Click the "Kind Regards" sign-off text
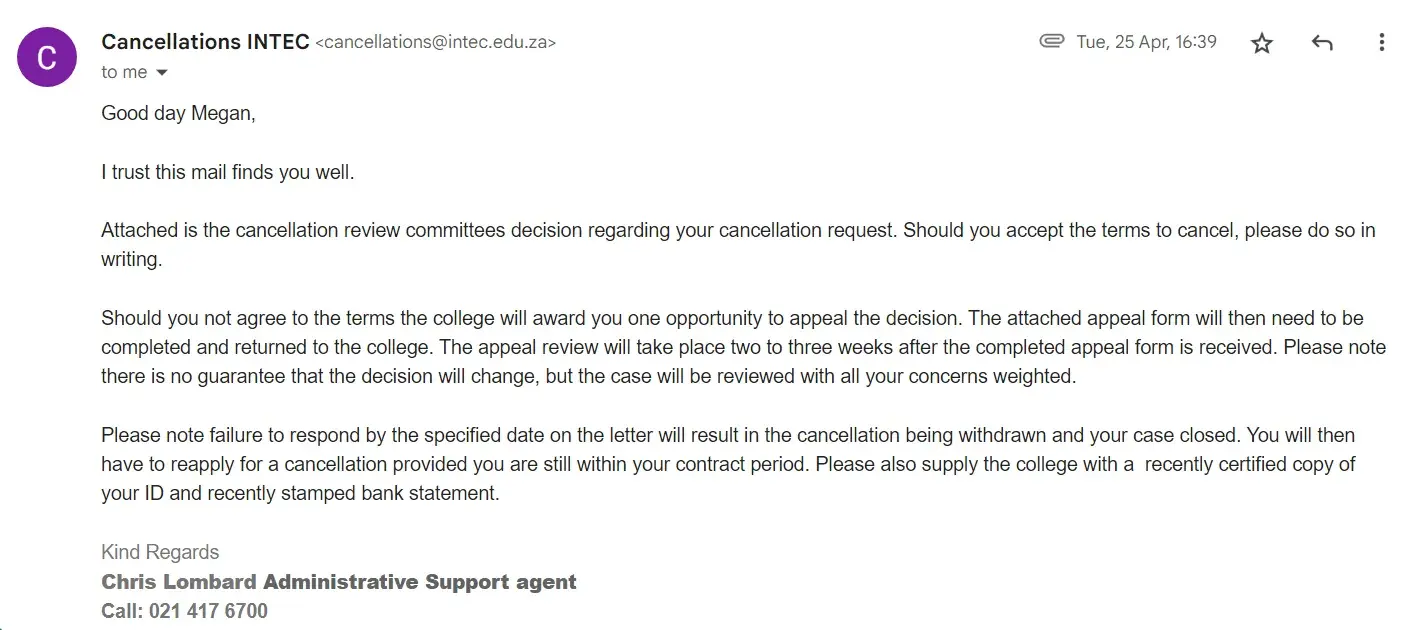The image size is (1413, 630). coord(160,552)
